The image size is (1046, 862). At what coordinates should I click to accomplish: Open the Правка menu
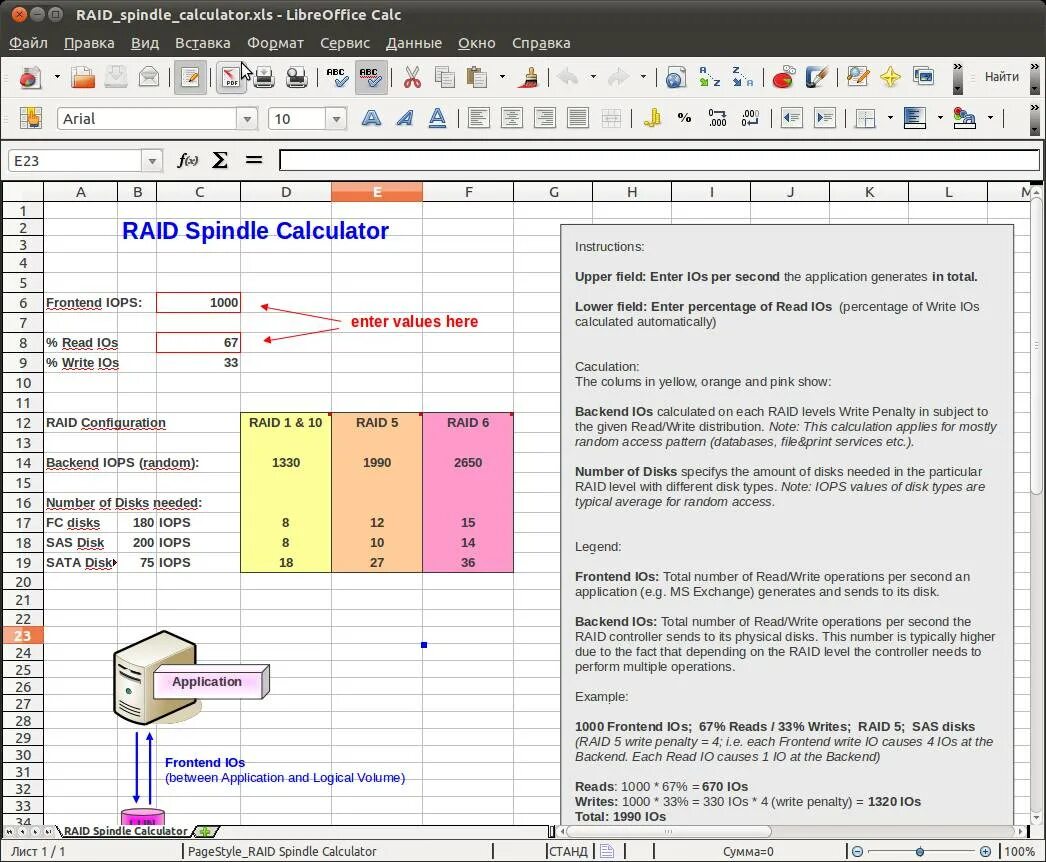[89, 43]
